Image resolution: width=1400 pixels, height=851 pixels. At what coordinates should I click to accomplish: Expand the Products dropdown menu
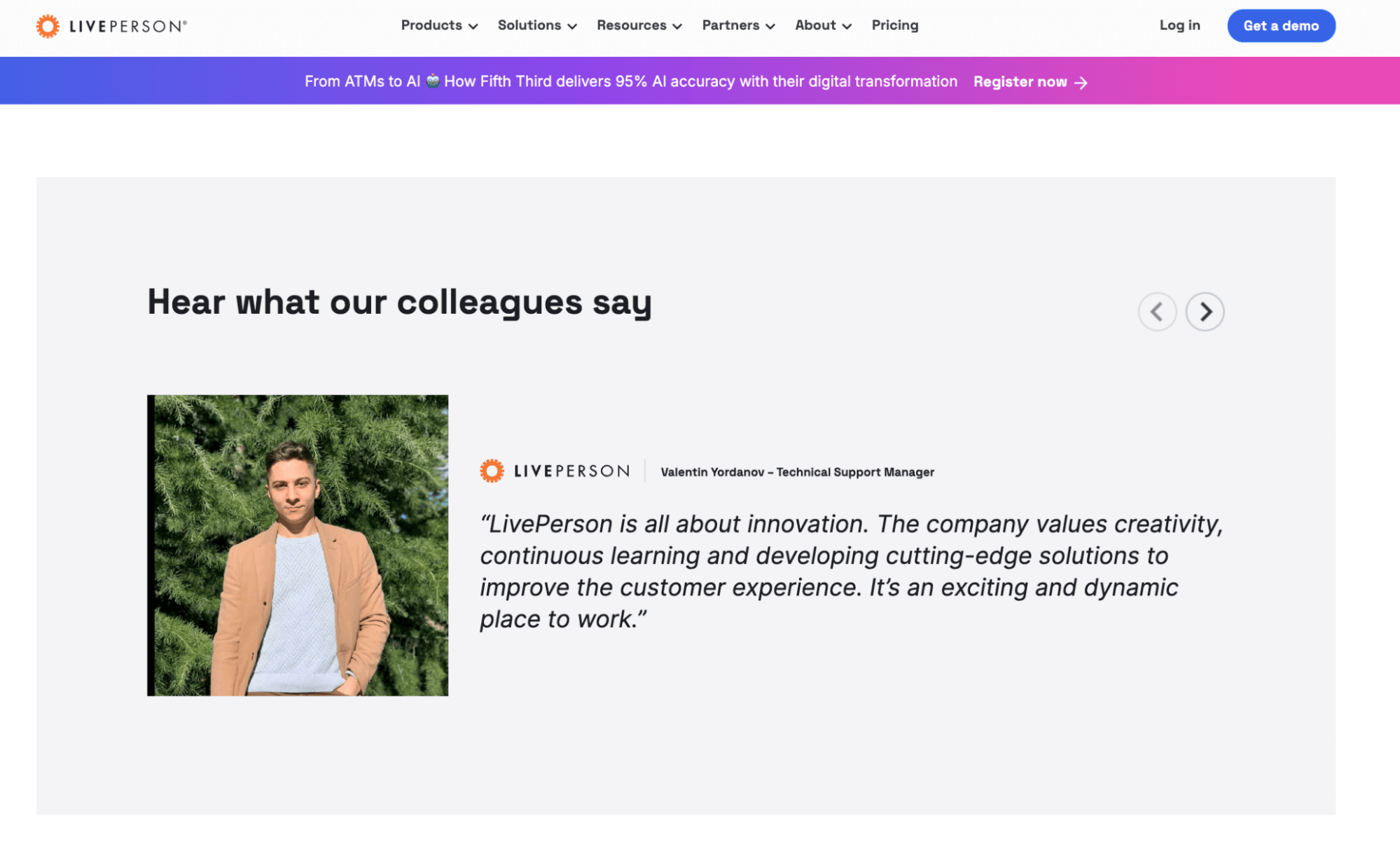click(439, 25)
